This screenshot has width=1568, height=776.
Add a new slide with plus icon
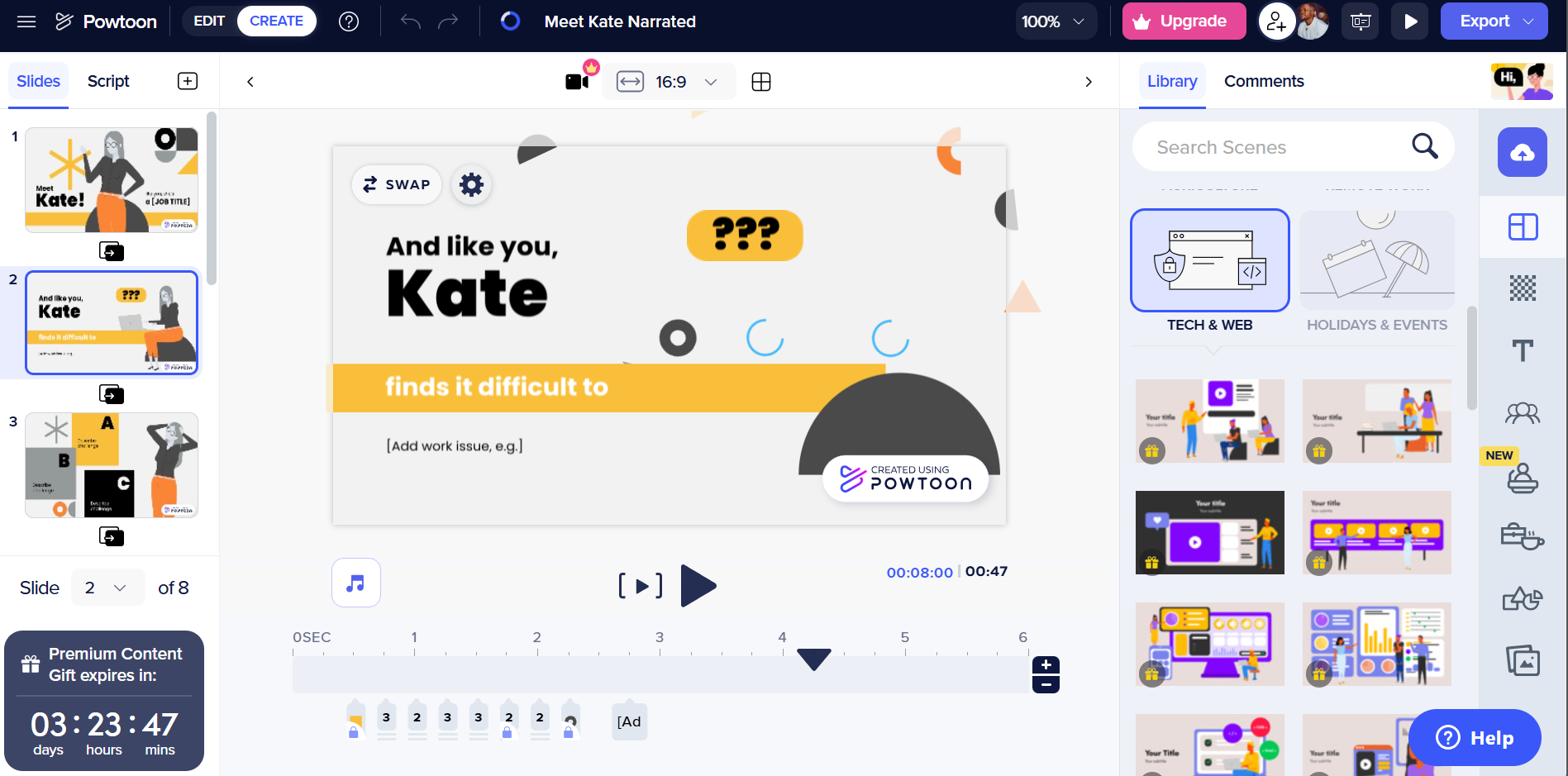tap(188, 81)
